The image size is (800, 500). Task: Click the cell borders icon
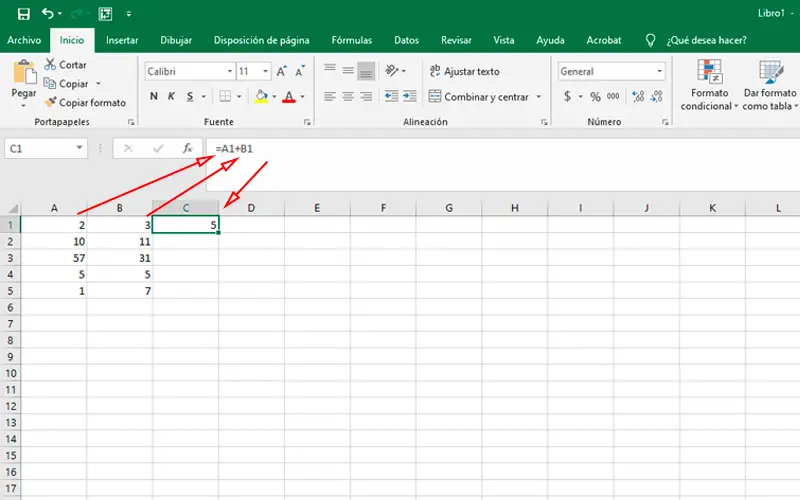point(225,96)
